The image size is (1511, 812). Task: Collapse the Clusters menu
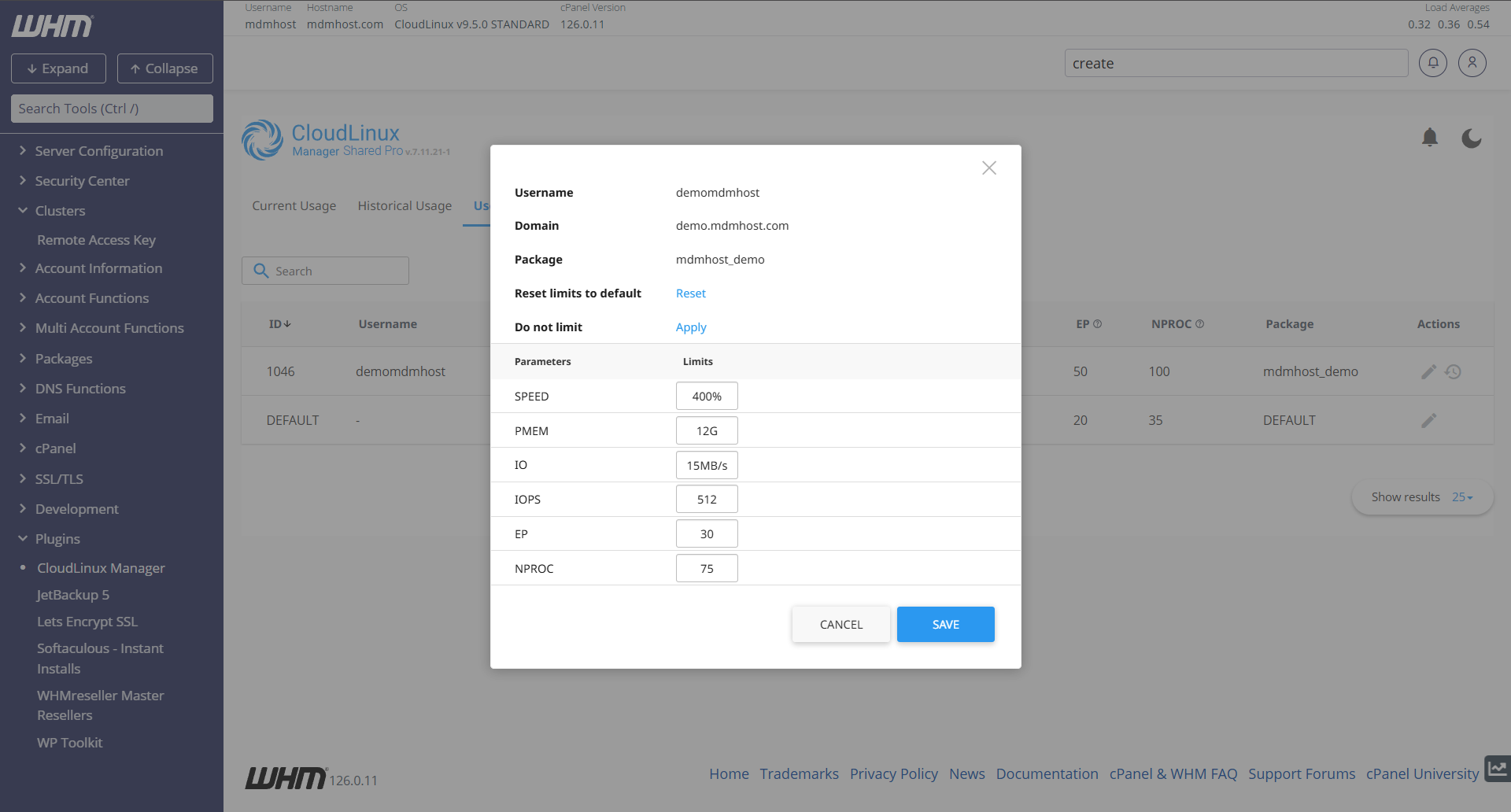click(60, 210)
